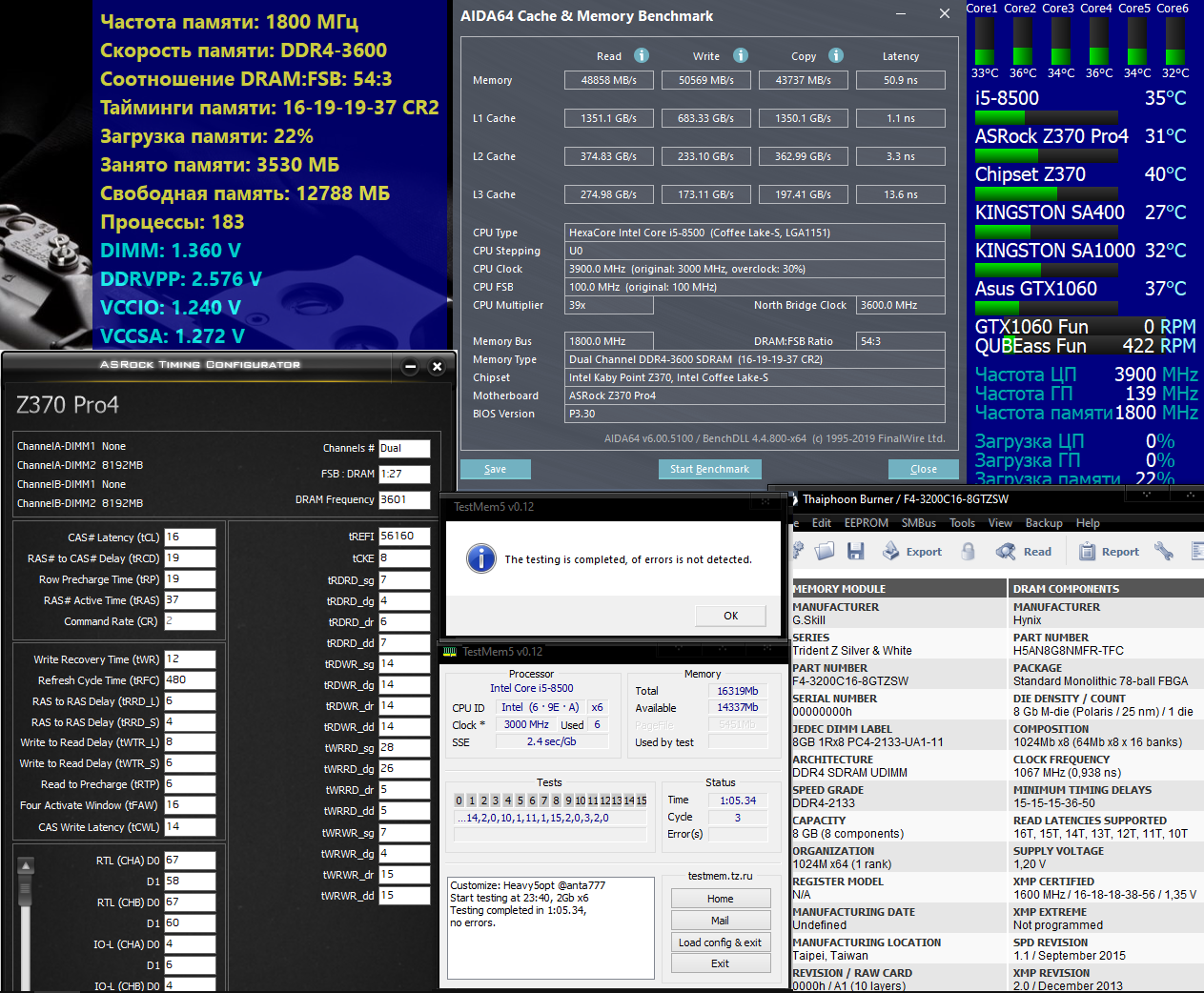Click the tCKE value field
The image size is (1204, 993).
click(x=404, y=558)
